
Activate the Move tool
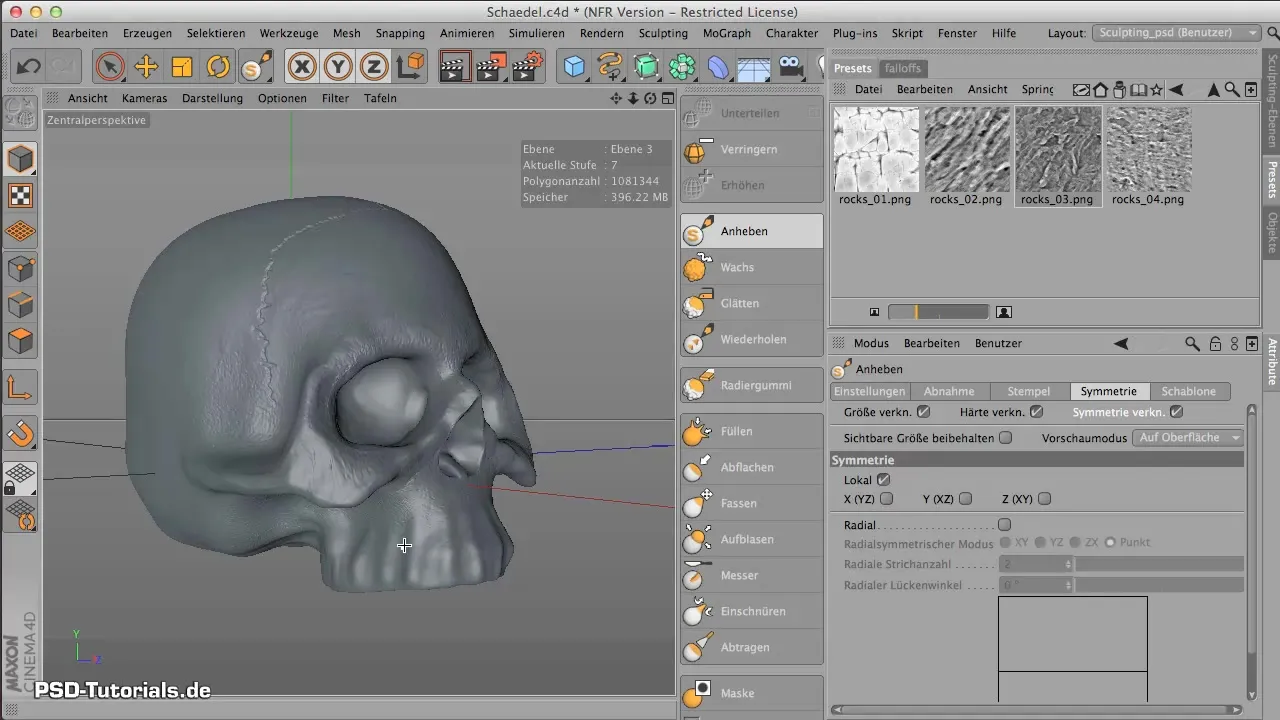coord(146,67)
